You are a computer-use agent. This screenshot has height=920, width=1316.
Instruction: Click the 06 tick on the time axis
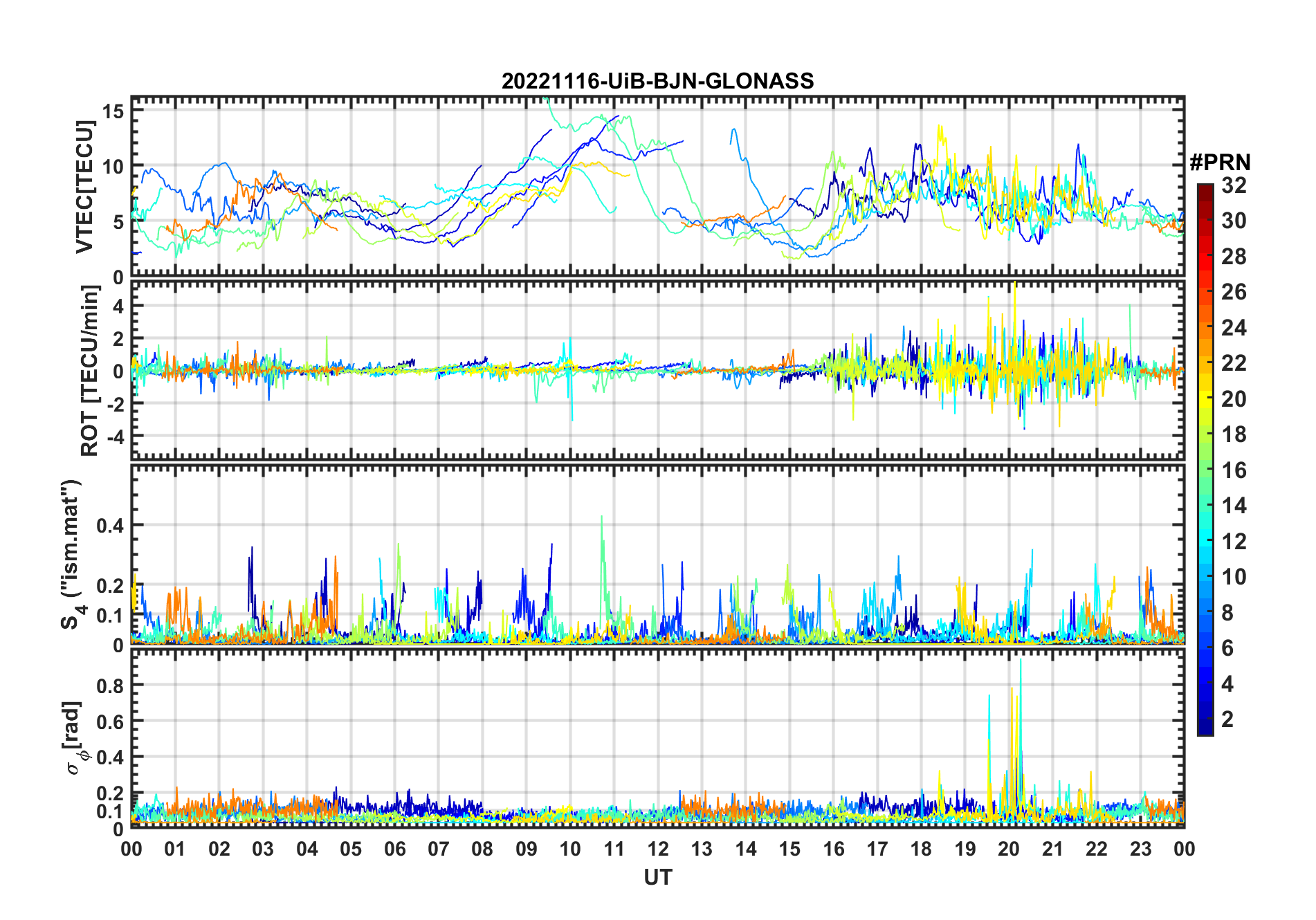[394, 849]
